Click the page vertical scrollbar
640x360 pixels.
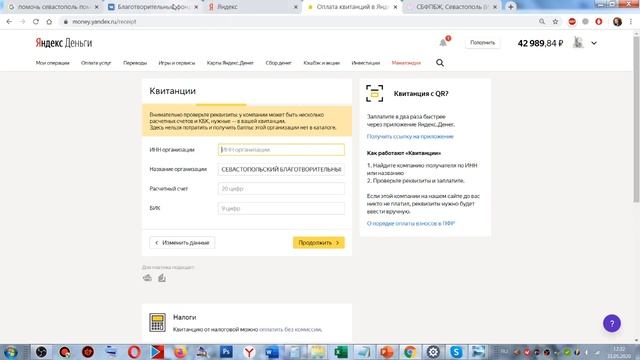pyautogui.click(x=636, y=118)
